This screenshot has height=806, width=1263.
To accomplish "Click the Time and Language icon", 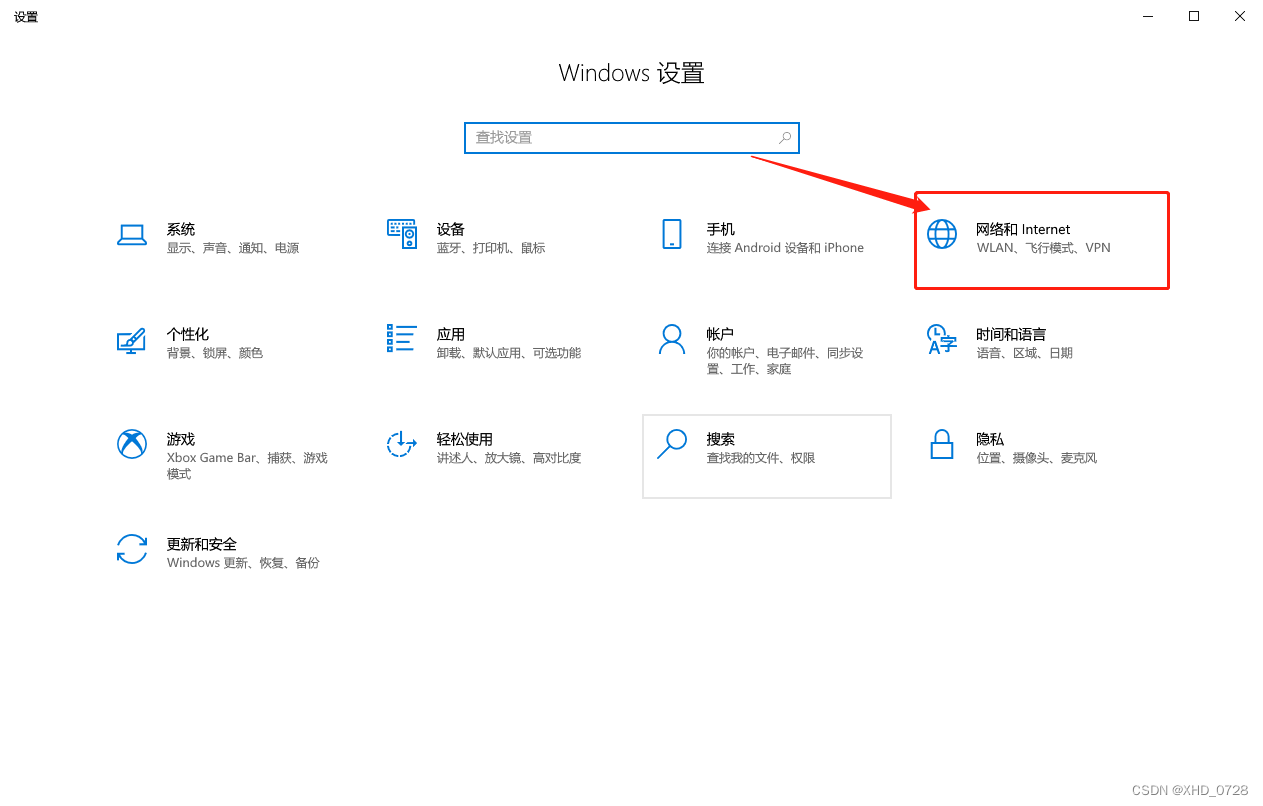I will pyautogui.click(x=942, y=339).
